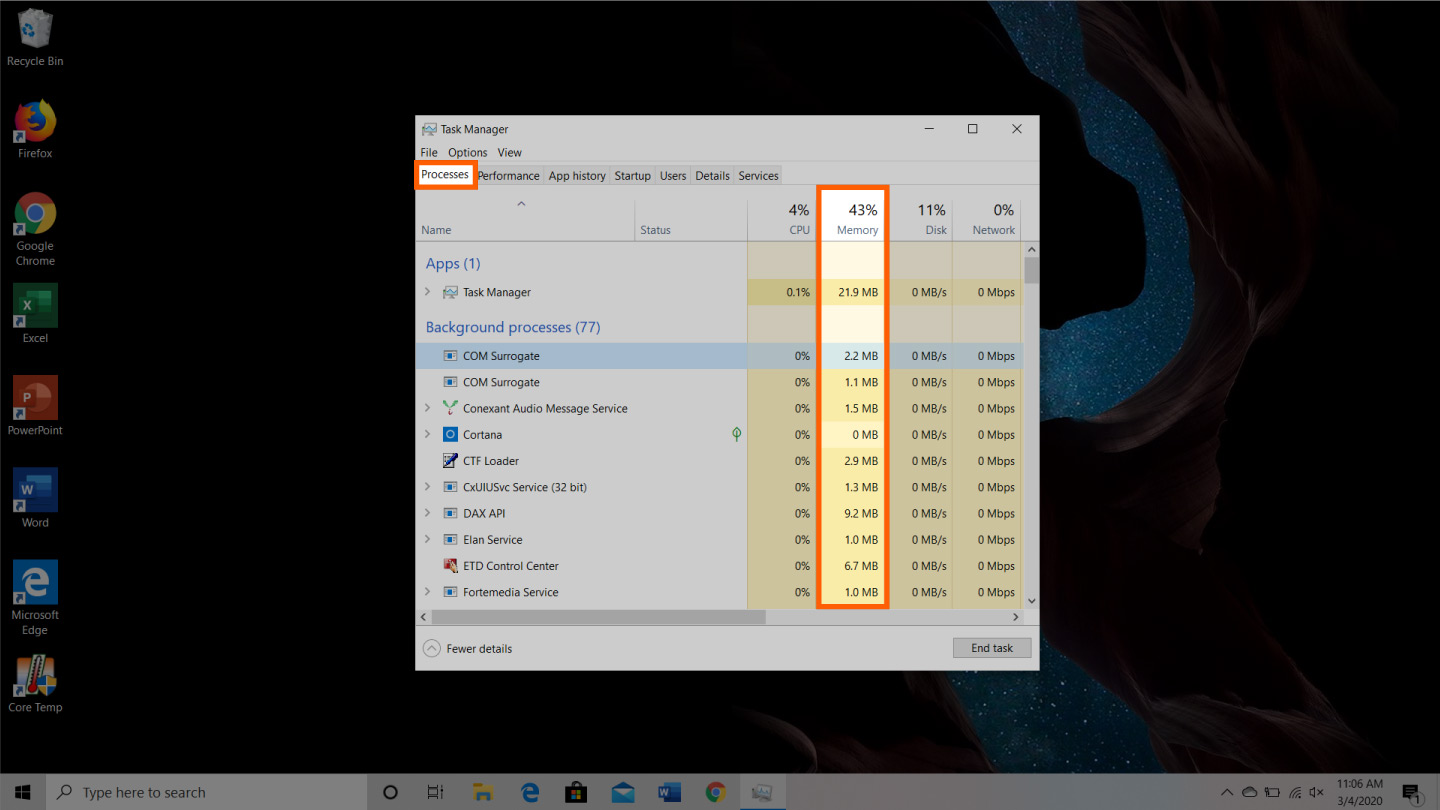This screenshot has width=1440, height=810.
Task: Click the ETD Control Center process icon
Action: [x=450, y=565]
